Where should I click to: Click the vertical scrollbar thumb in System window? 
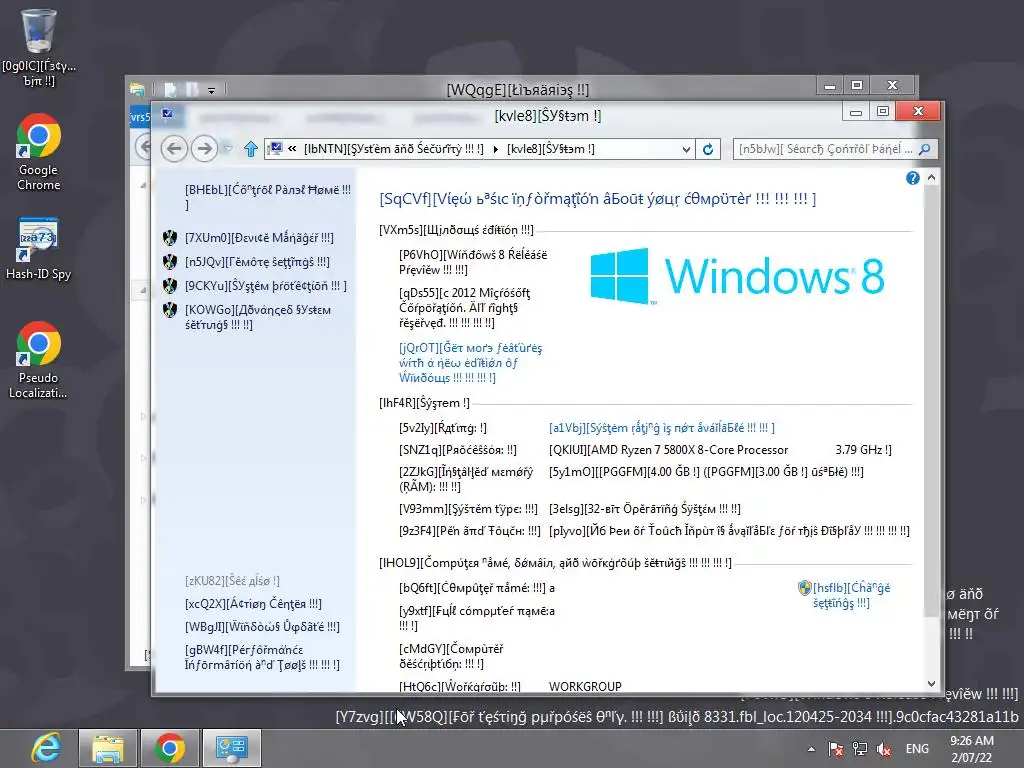pyautogui.click(x=931, y=402)
